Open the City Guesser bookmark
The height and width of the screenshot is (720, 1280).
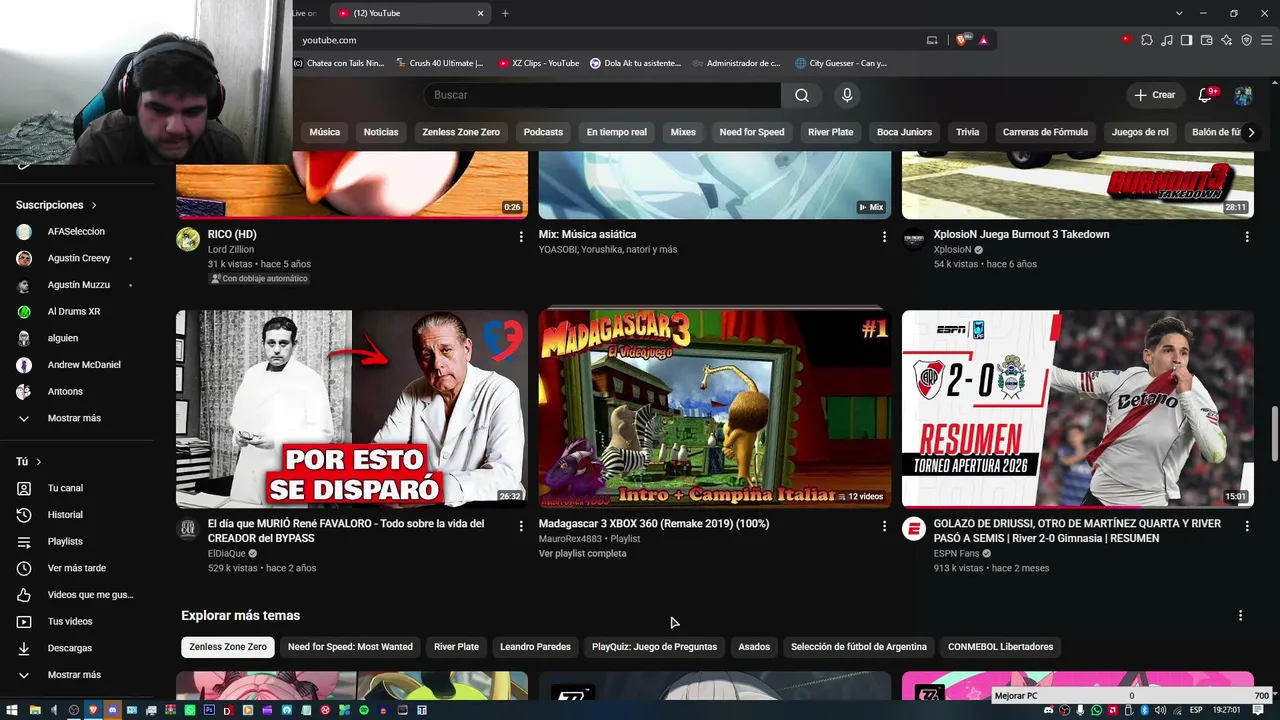pyautogui.click(x=841, y=63)
